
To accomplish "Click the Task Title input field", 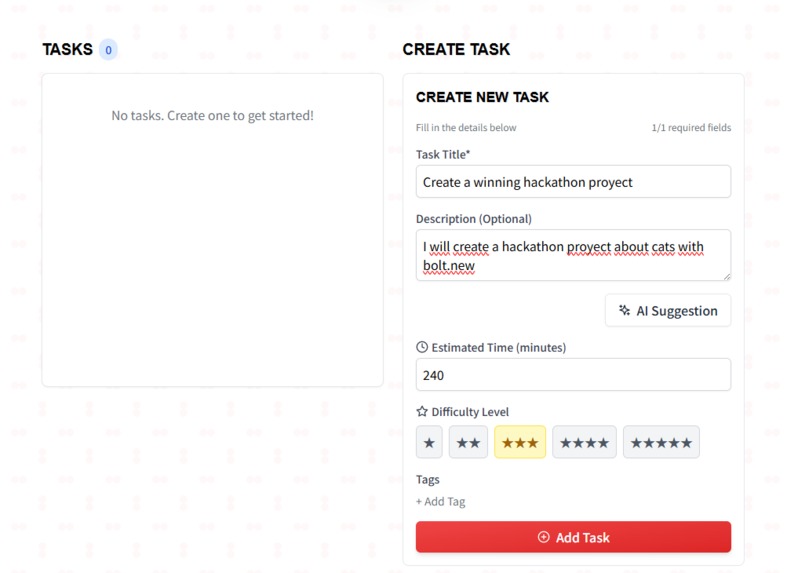I will click(573, 182).
